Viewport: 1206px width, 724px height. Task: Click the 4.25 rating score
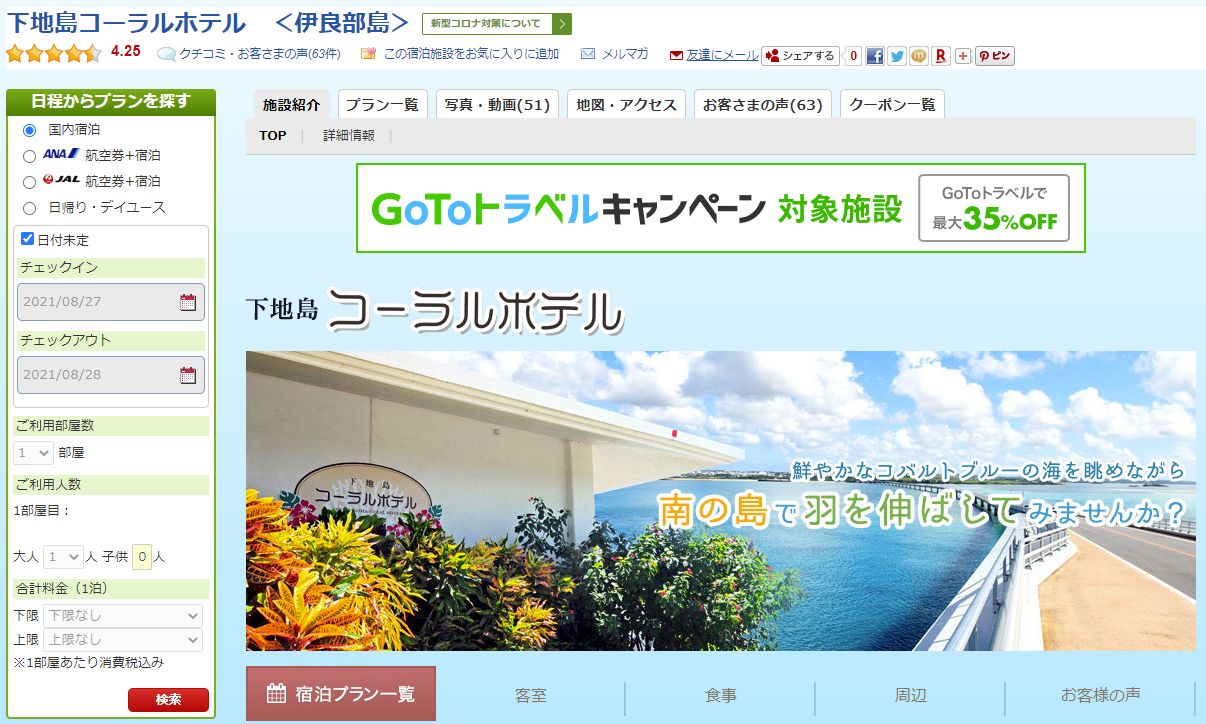tap(126, 51)
